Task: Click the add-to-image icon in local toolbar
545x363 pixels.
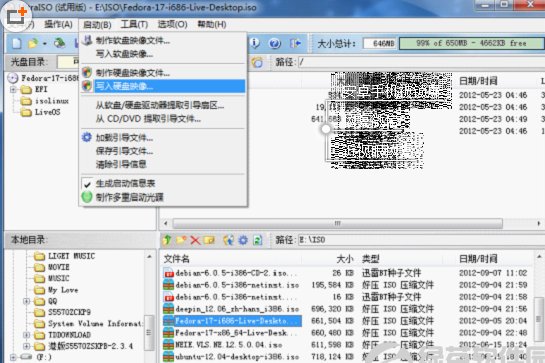Action: pyautogui.click(x=228, y=240)
